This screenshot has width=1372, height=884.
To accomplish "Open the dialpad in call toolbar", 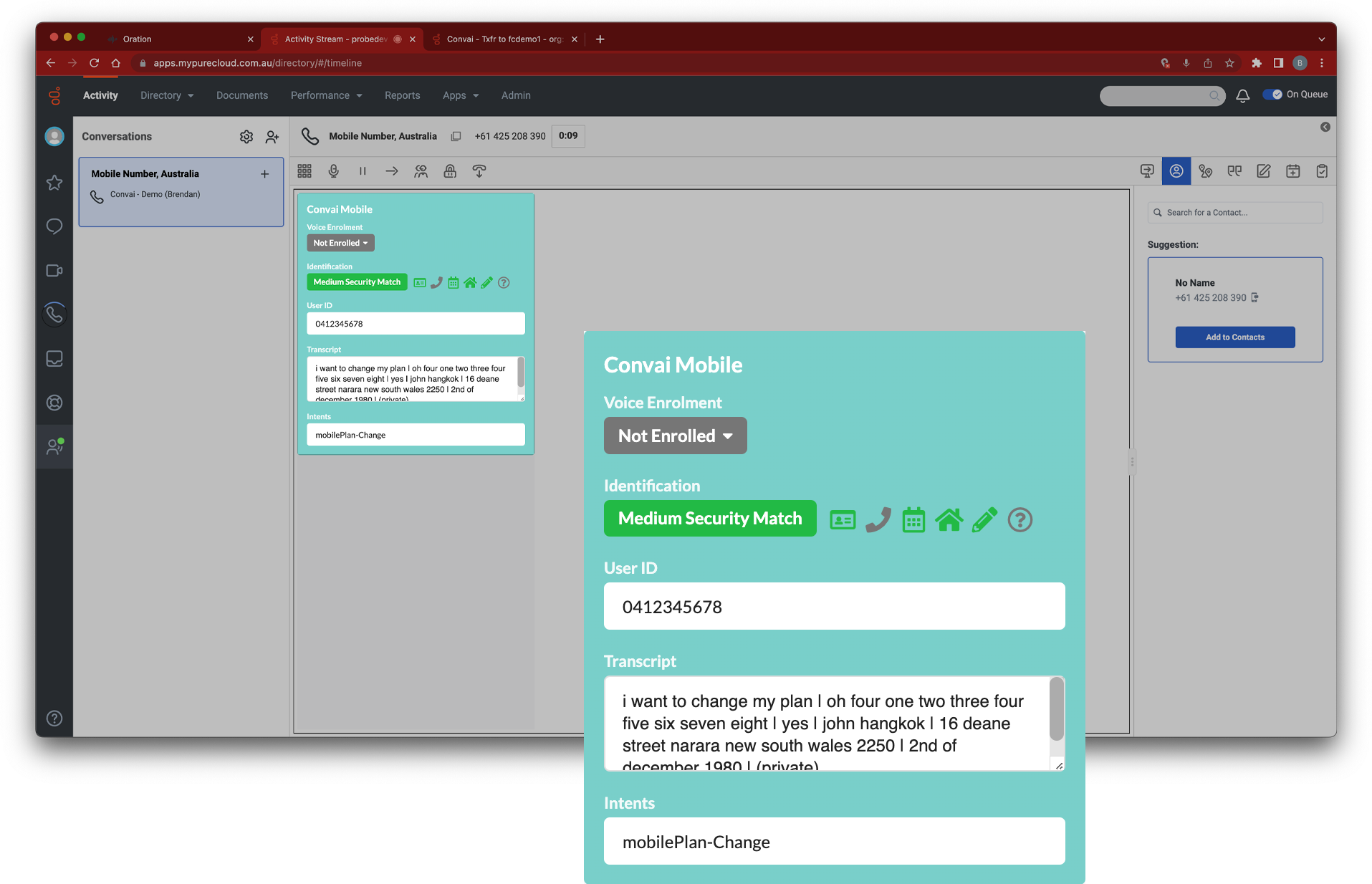I will 304,171.
